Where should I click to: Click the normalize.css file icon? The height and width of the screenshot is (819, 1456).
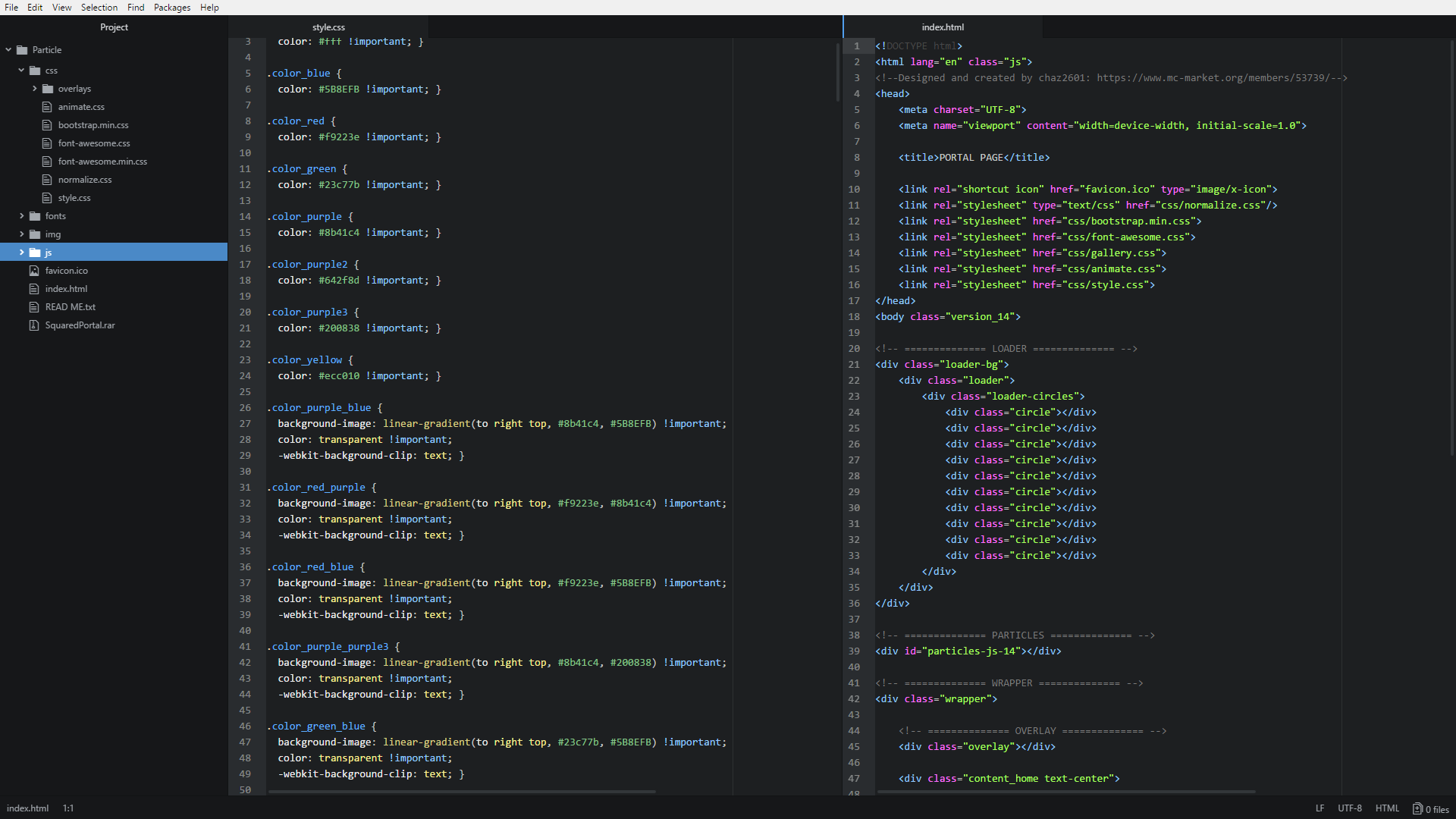(x=47, y=180)
